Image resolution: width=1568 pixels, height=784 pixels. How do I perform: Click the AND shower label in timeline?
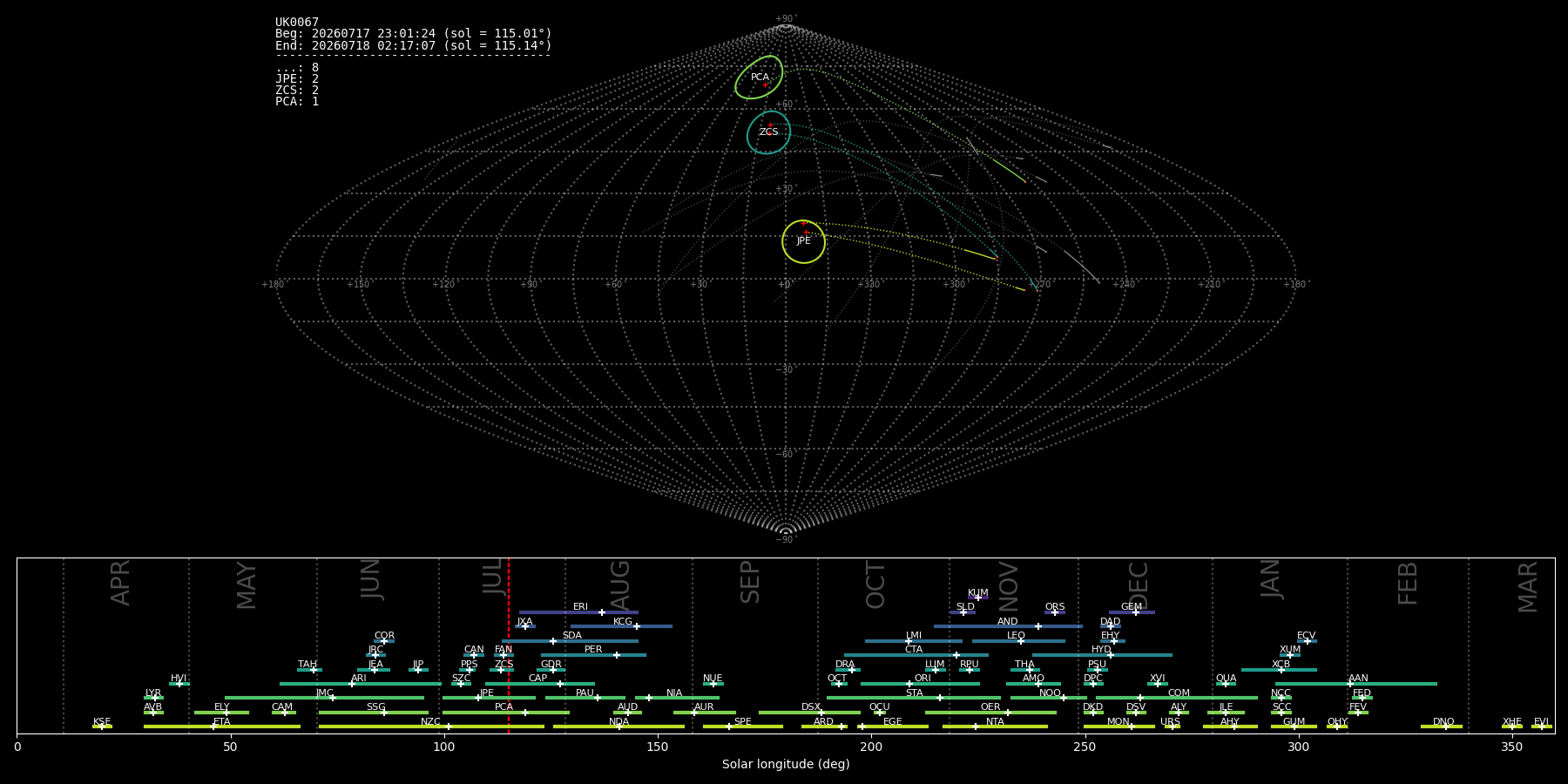tap(1008, 622)
